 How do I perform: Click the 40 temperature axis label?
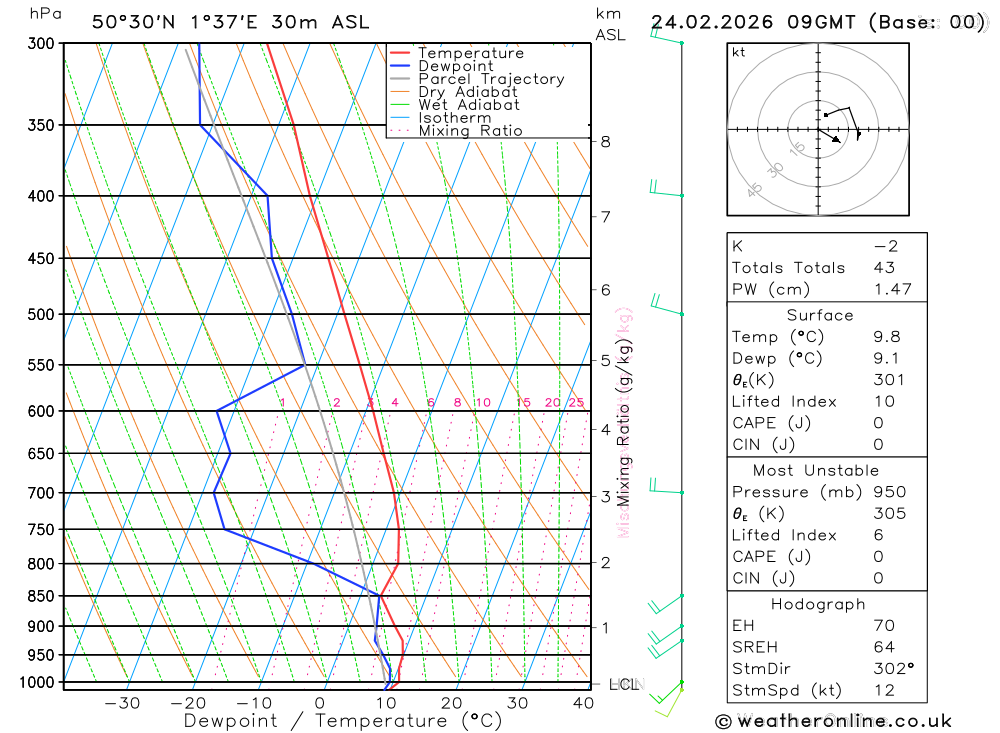(584, 704)
